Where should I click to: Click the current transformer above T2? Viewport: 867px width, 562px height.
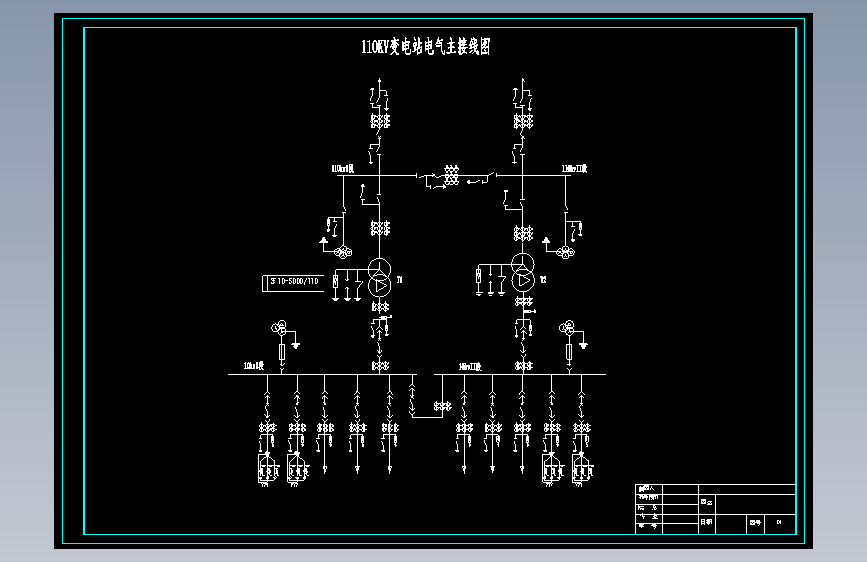523,233
